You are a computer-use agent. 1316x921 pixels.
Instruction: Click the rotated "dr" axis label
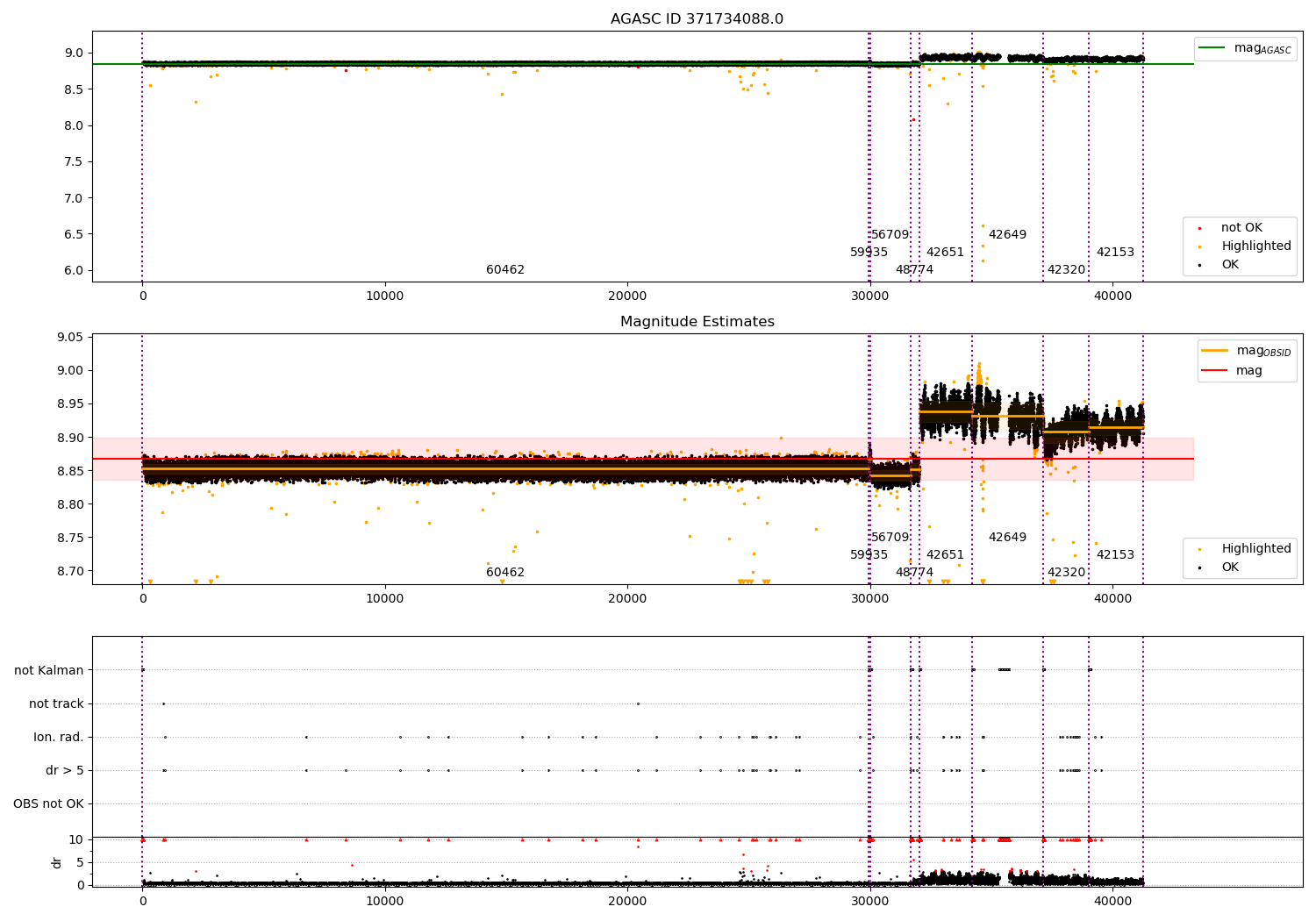[x=57, y=862]
